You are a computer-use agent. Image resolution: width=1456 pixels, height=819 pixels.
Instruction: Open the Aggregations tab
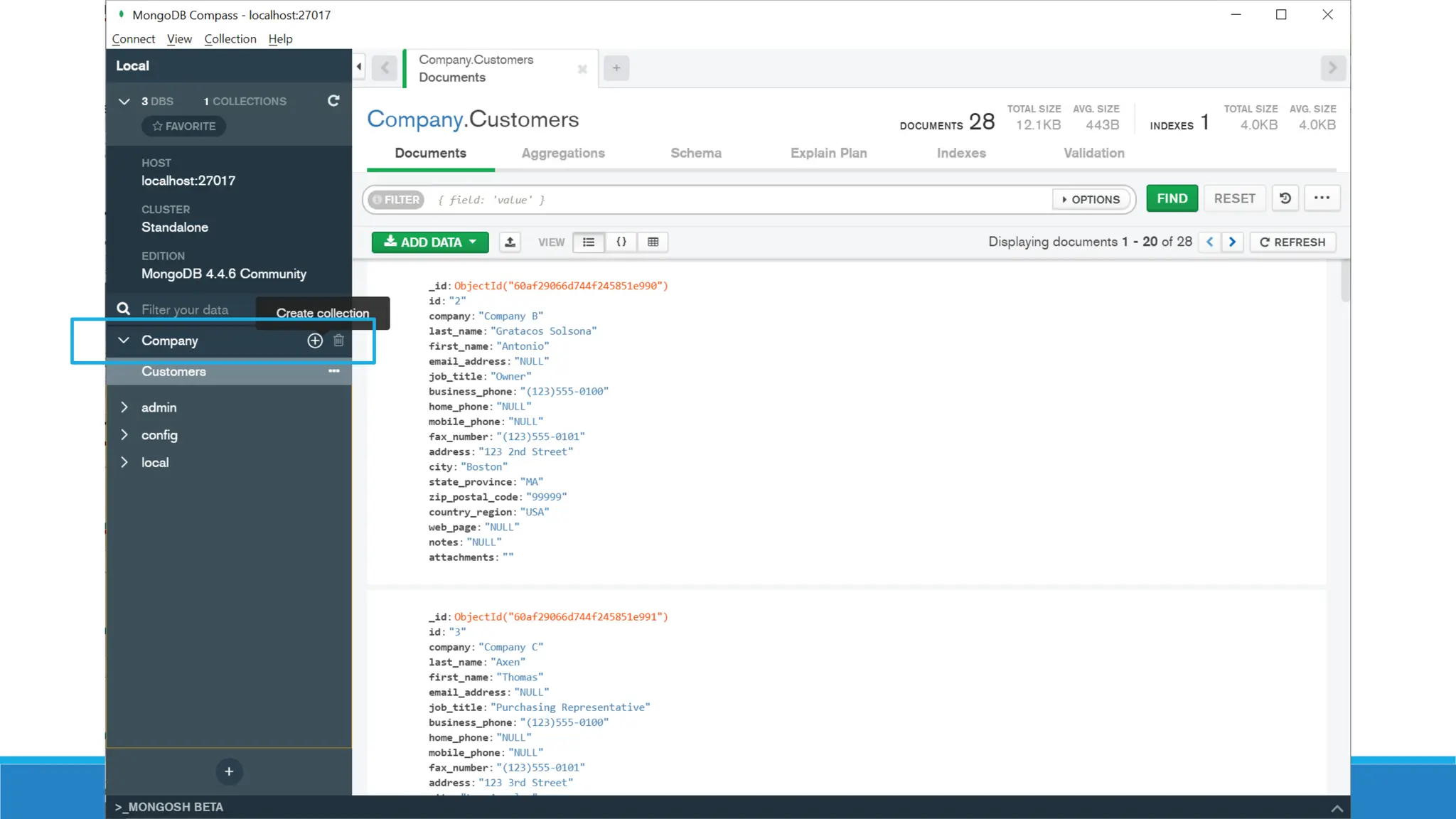563,154
